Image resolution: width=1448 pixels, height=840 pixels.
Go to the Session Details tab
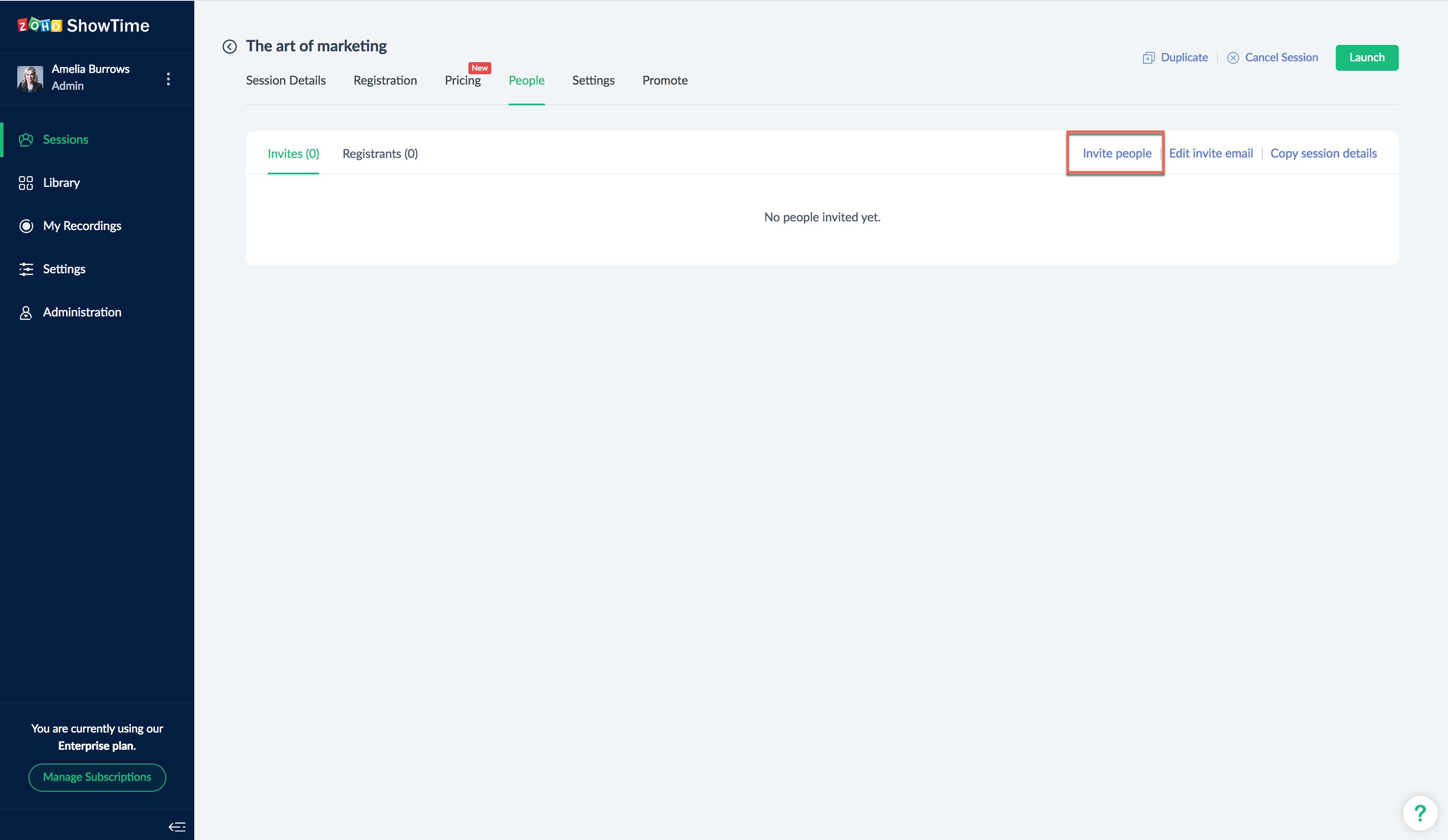pyautogui.click(x=285, y=80)
